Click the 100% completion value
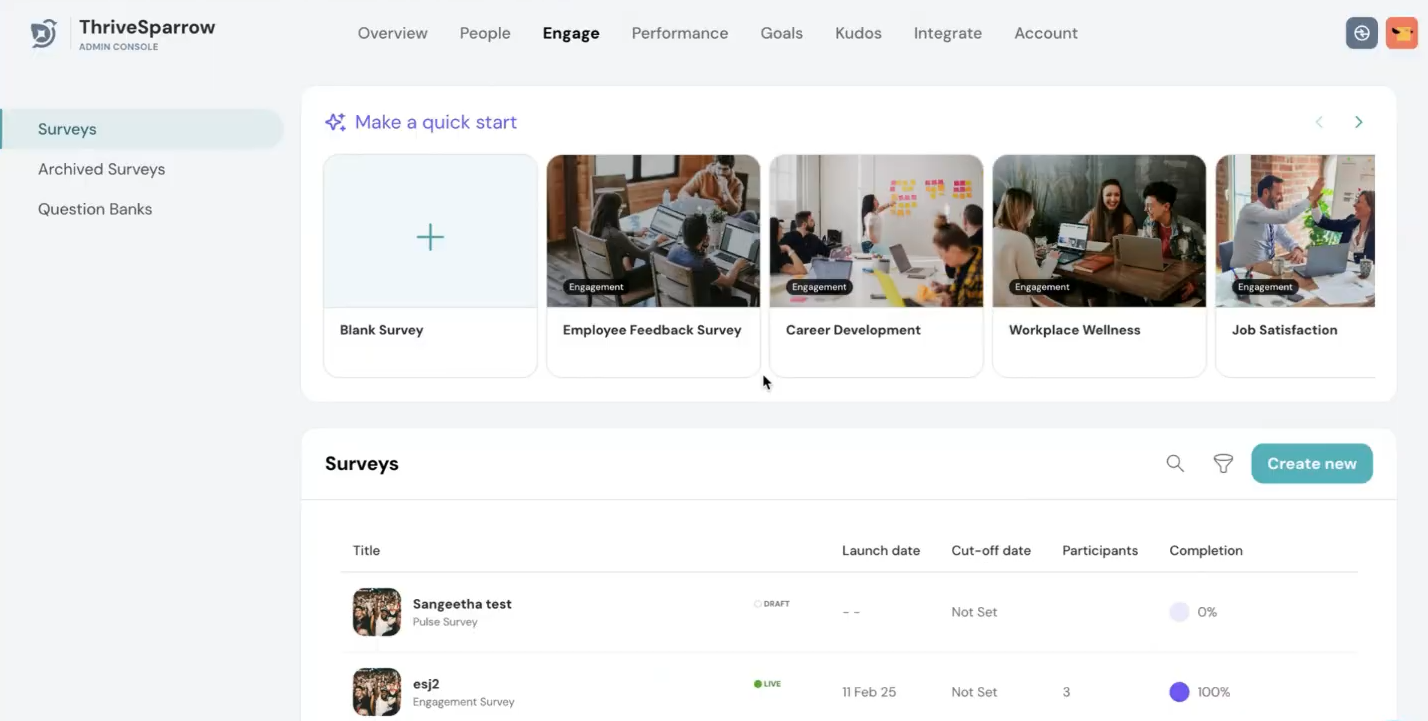 pos(1213,692)
